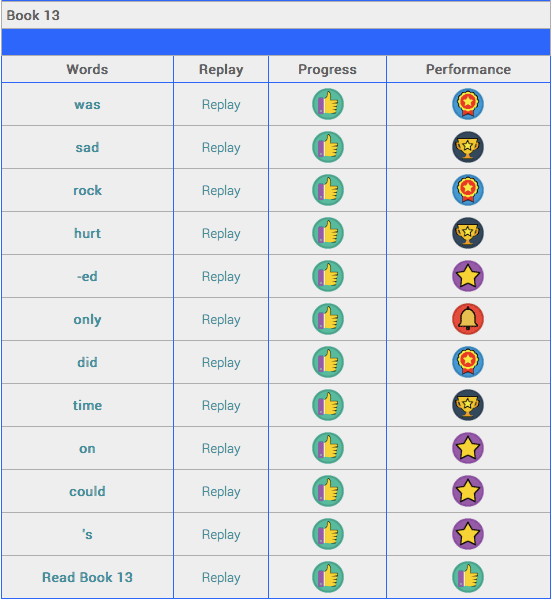
Task: Click the trophy icon in the 'sad' row
Action: point(467,147)
